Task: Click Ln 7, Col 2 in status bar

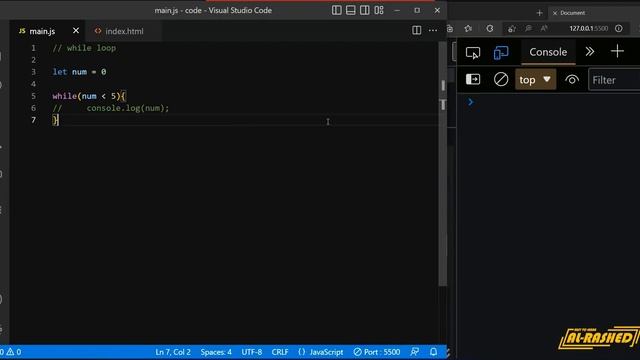Action: (173, 352)
